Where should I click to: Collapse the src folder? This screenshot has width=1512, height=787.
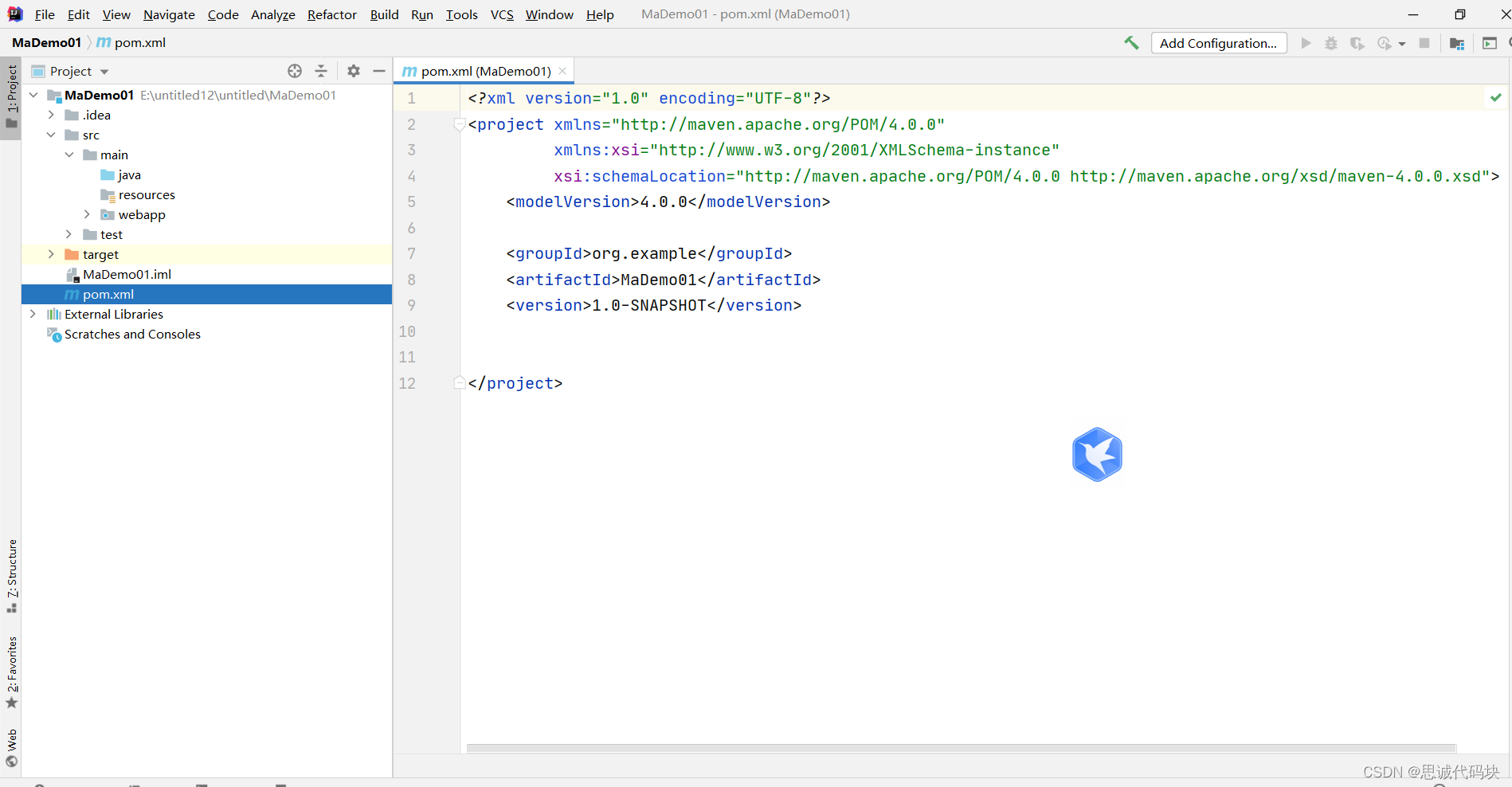click(x=51, y=135)
